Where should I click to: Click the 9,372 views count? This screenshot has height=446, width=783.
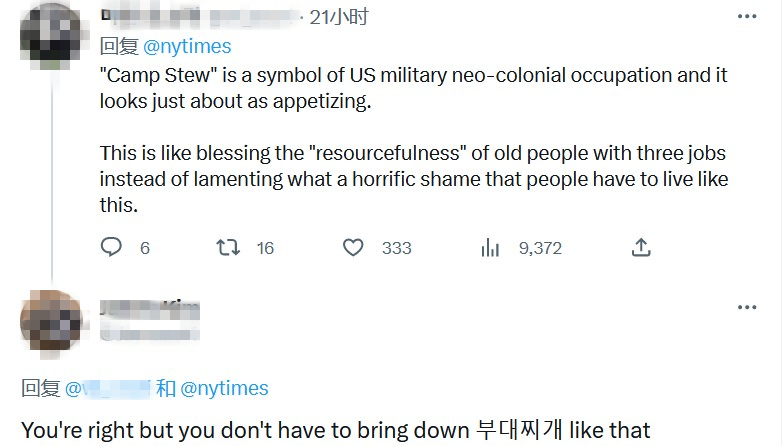540,248
